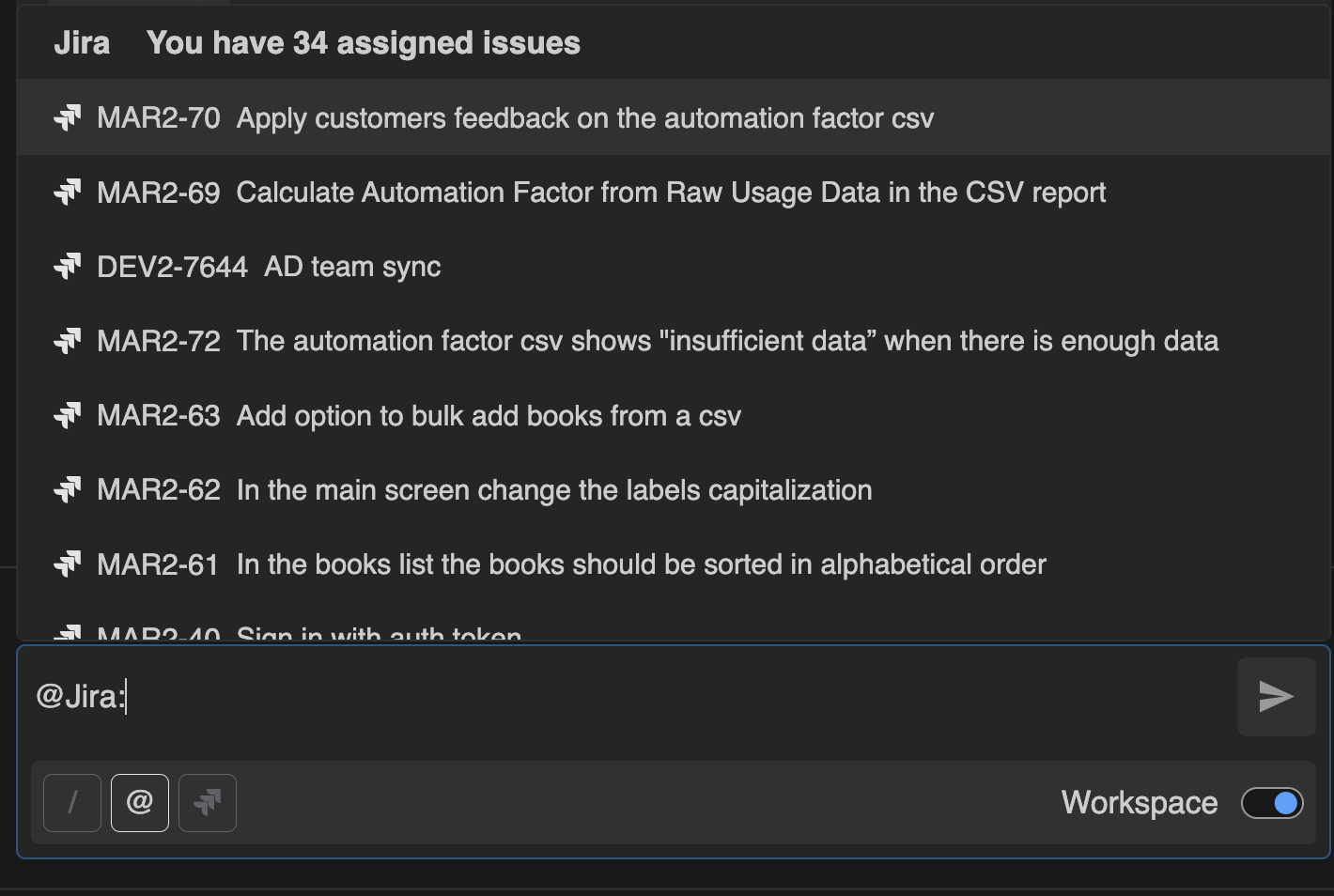
Task: Click the Workspace label text
Action: click(x=1139, y=803)
